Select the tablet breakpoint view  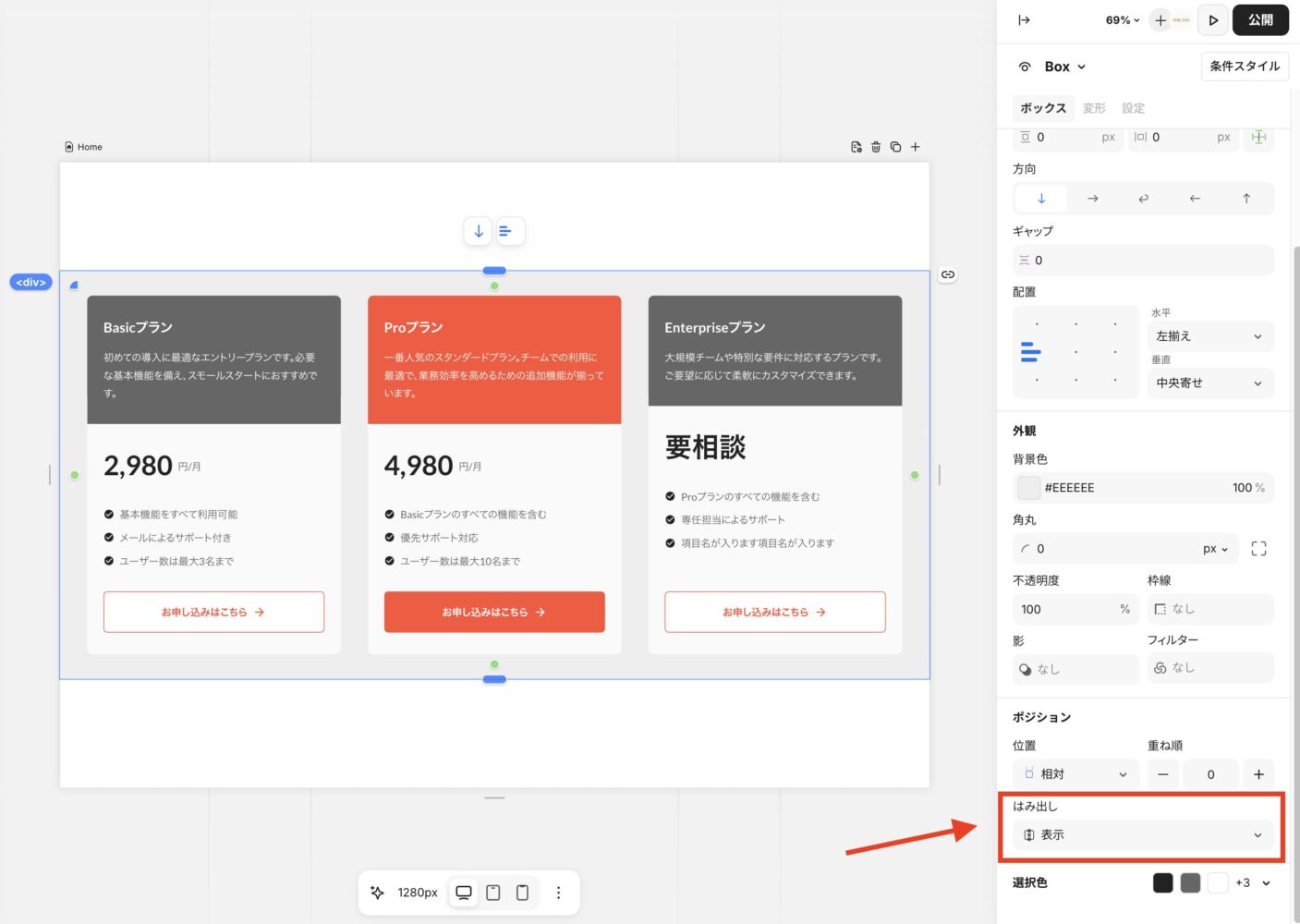click(x=493, y=893)
